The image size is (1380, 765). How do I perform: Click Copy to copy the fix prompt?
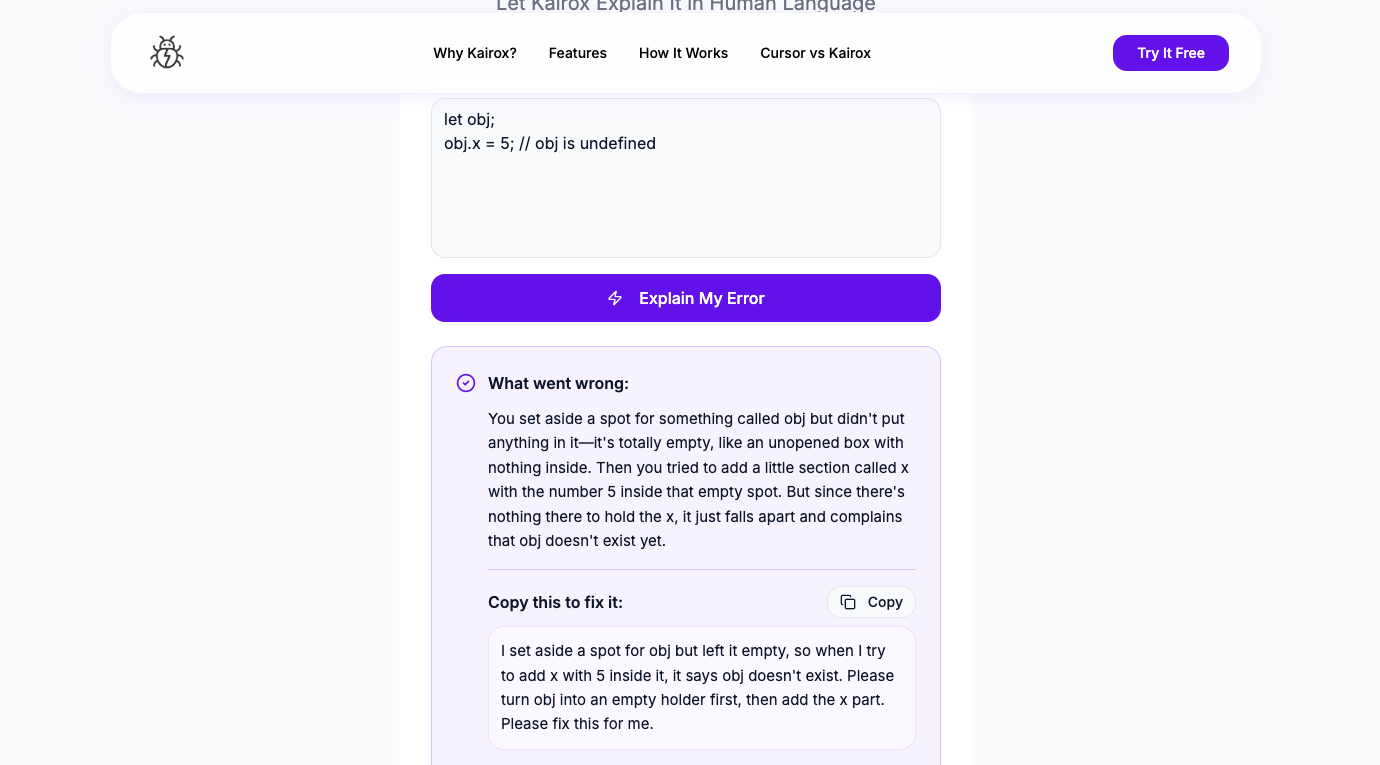[871, 602]
